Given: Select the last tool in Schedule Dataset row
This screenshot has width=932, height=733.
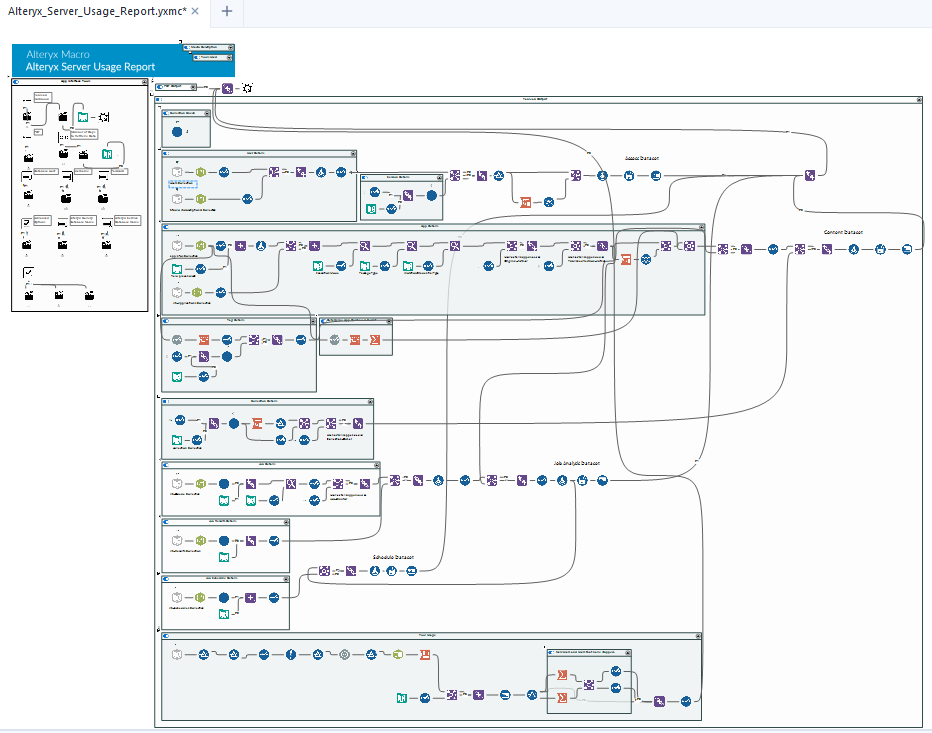Looking at the screenshot, I should 411,571.
